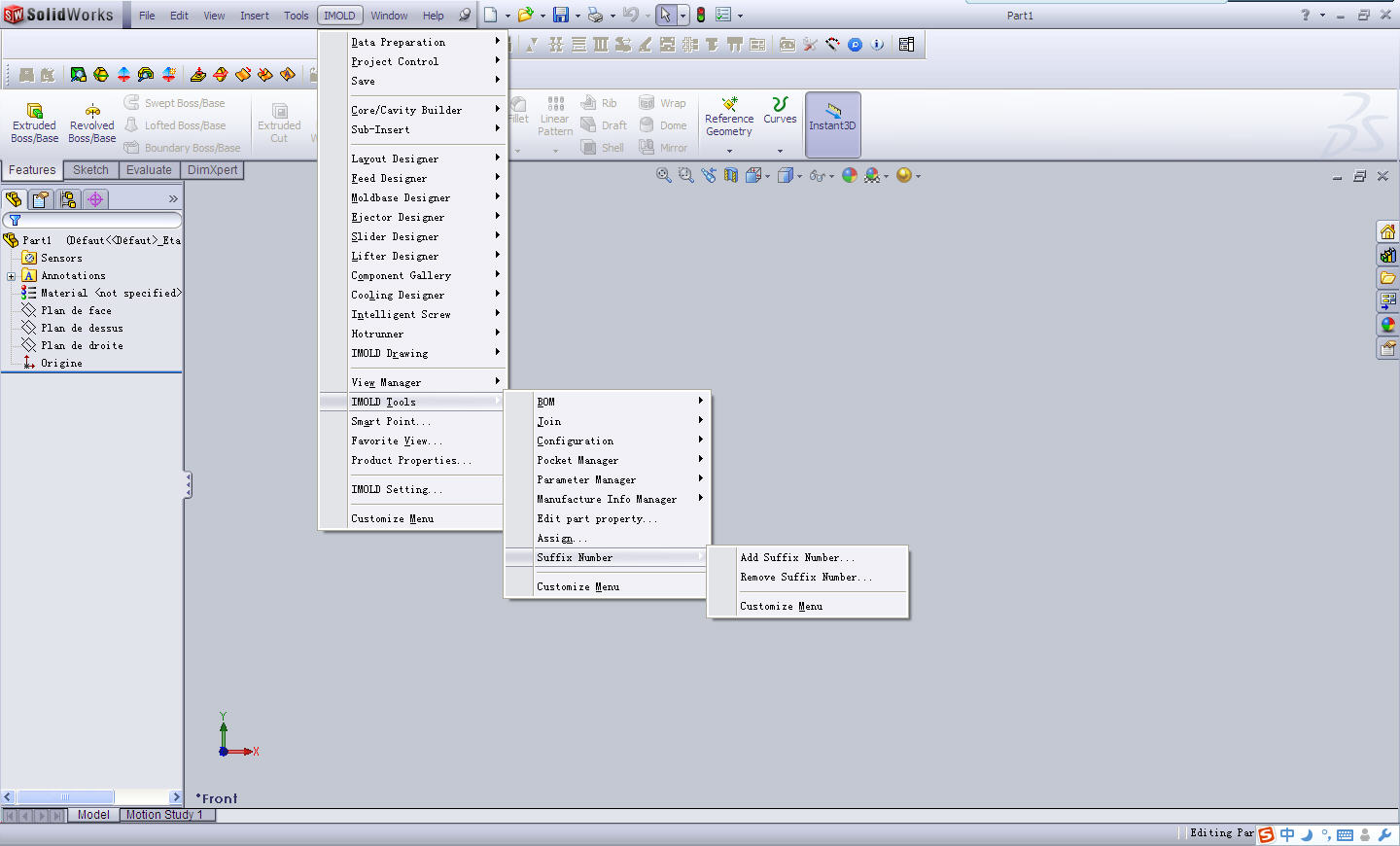This screenshot has height=846, width=1400.
Task: Click the Rebuild traffic light icon
Action: [x=700, y=15]
